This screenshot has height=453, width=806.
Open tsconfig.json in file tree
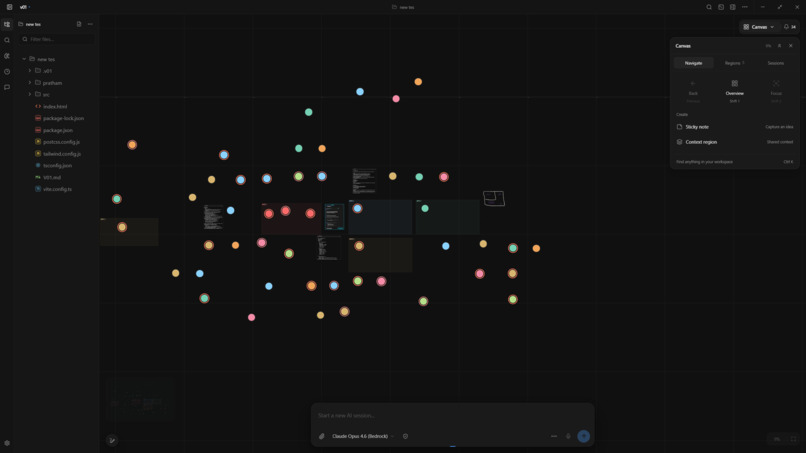pyautogui.click(x=57, y=166)
